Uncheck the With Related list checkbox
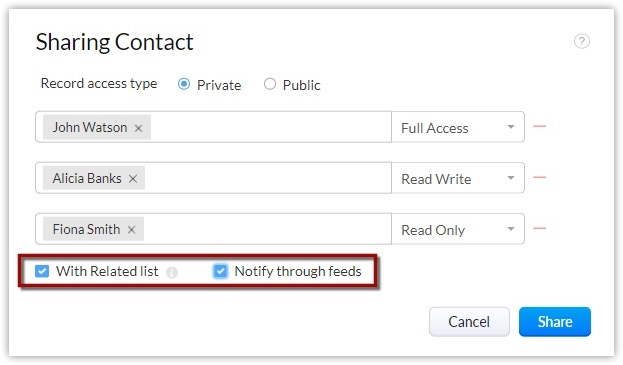623x365 pixels. pos(42,271)
